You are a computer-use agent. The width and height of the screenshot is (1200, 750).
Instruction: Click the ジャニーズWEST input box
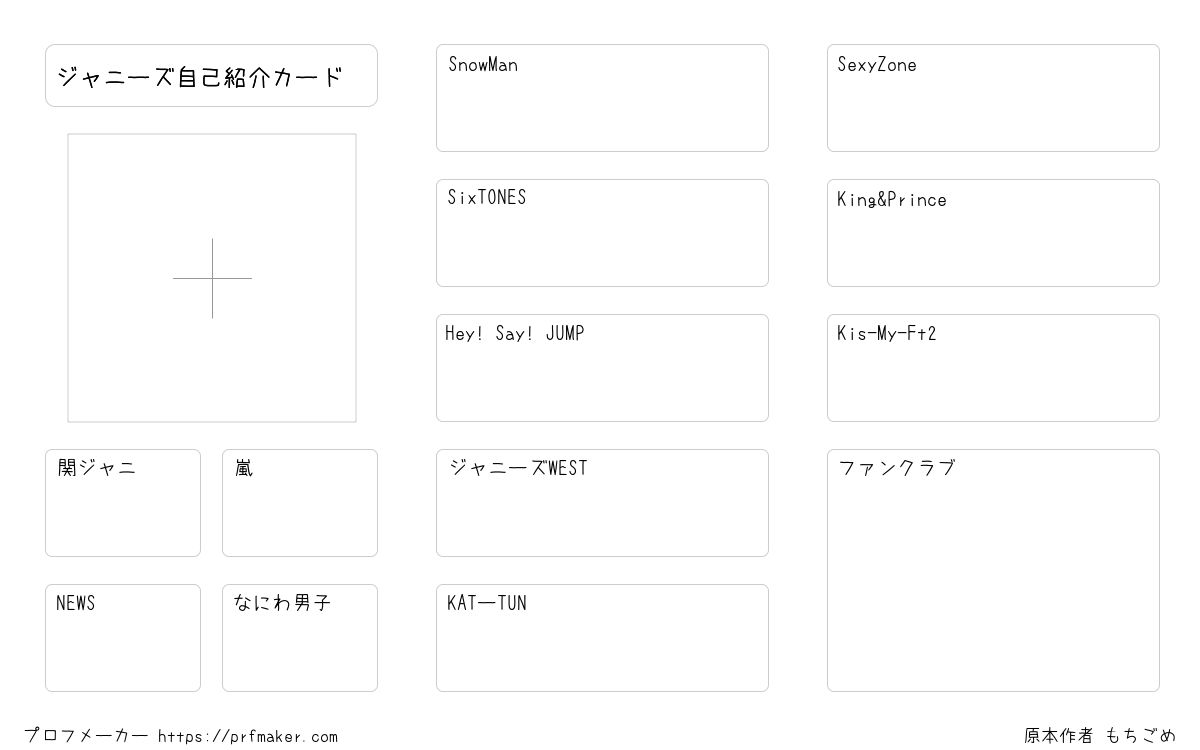[x=602, y=503]
